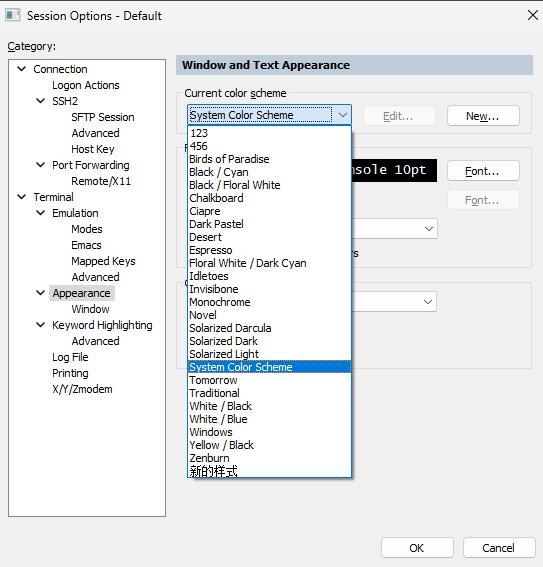Screen dimensions: 543x567
Task: Pick Espresso color scheme
Action: pyautogui.click(x=269, y=250)
